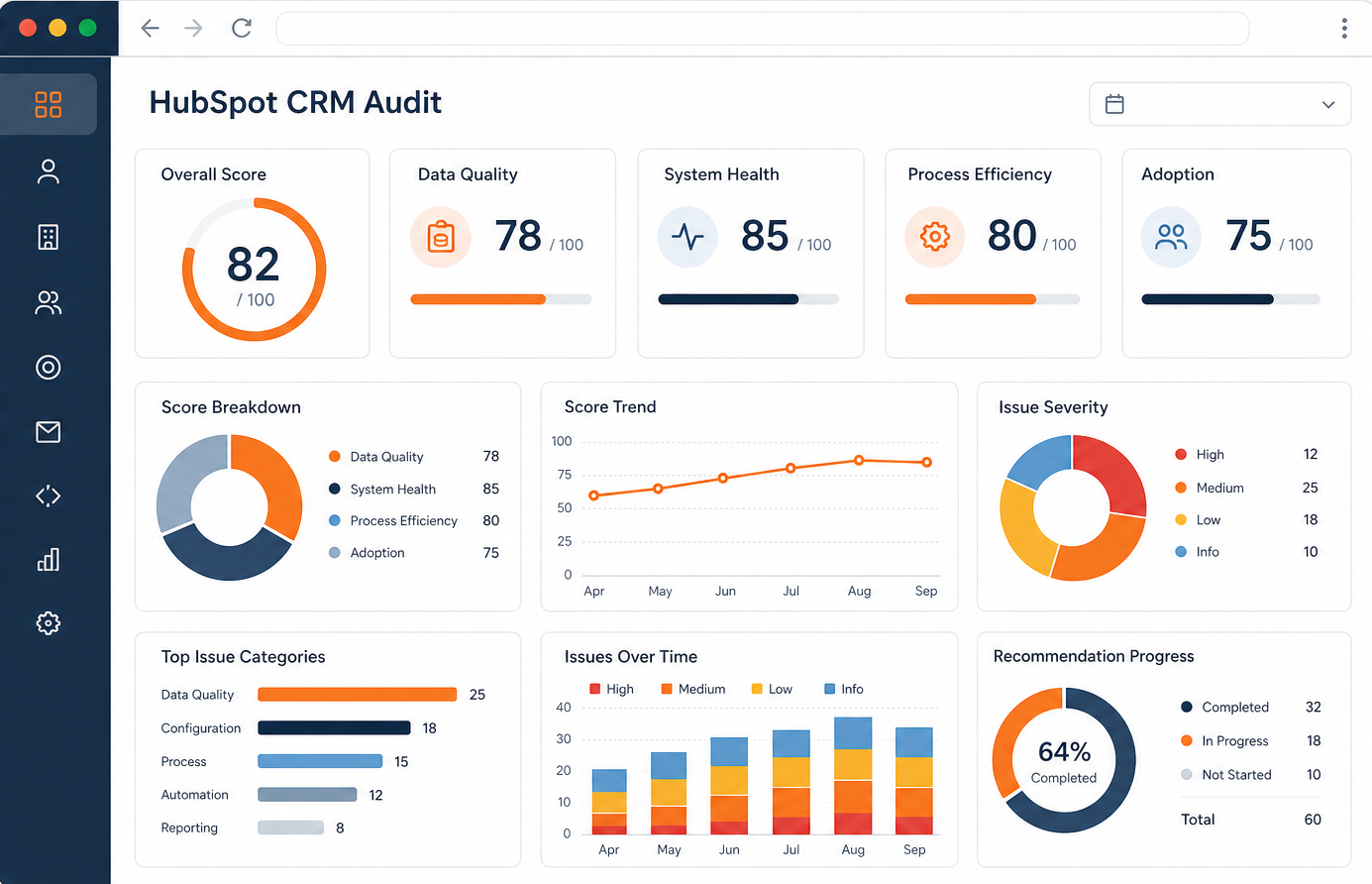Screen dimensions: 1372x884
Task: Open the target circle icon in sidebar
Action: click(48, 367)
